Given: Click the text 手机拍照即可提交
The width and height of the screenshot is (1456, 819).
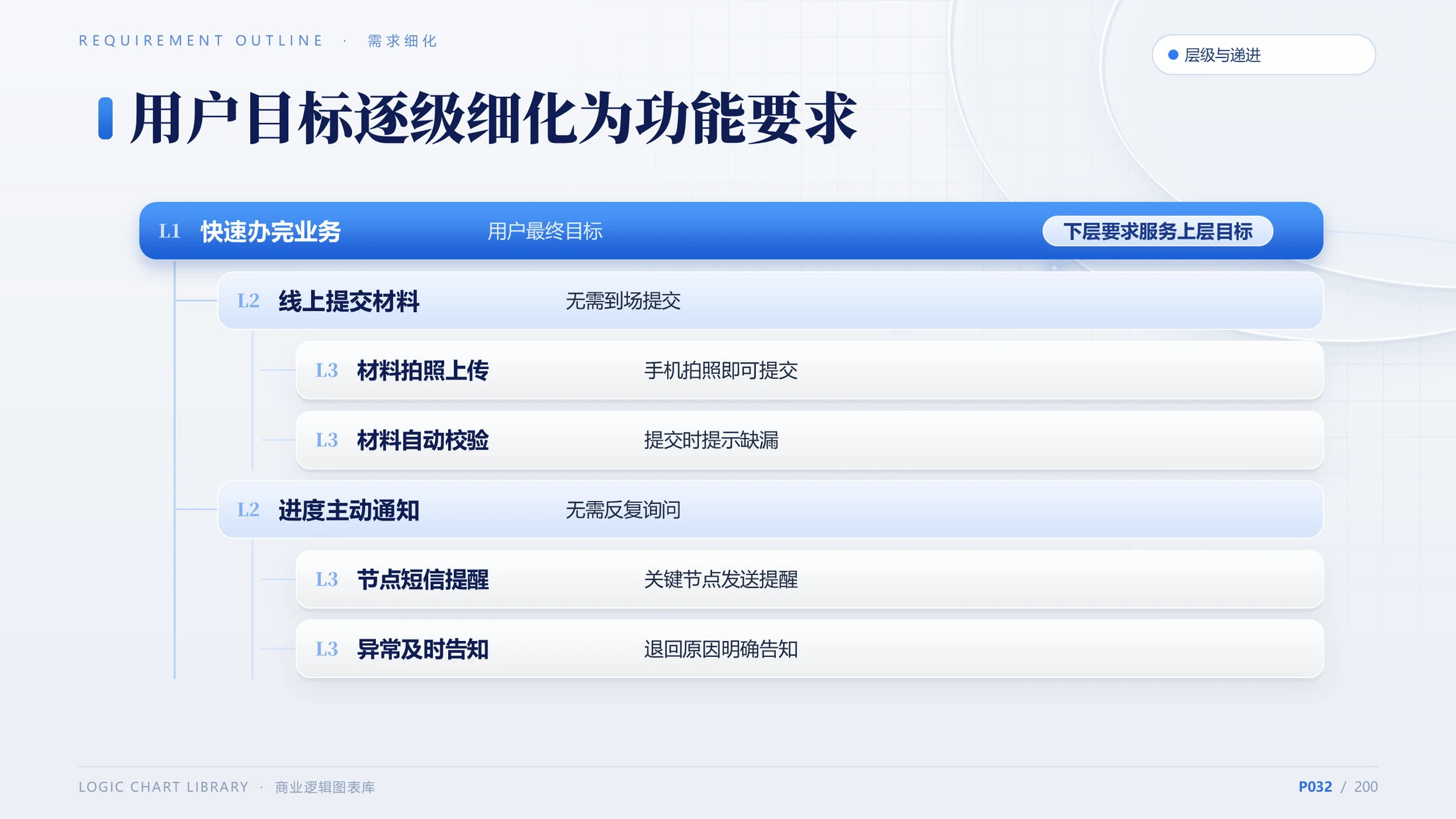Looking at the screenshot, I should [x=721, y=370].
